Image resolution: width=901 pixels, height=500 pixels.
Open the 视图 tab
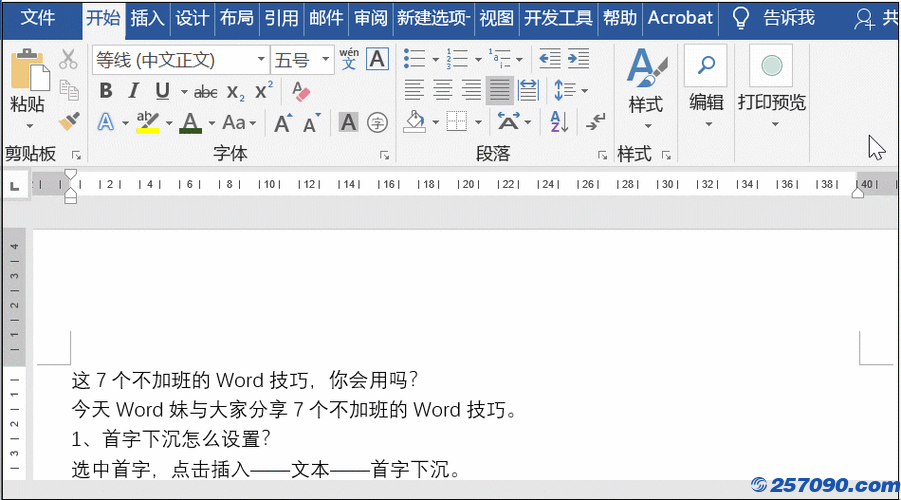point(496,18)
